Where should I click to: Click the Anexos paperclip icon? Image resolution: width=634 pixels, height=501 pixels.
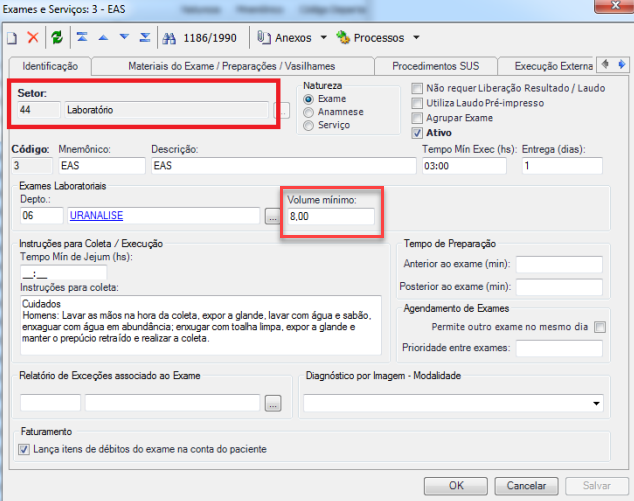264,38
